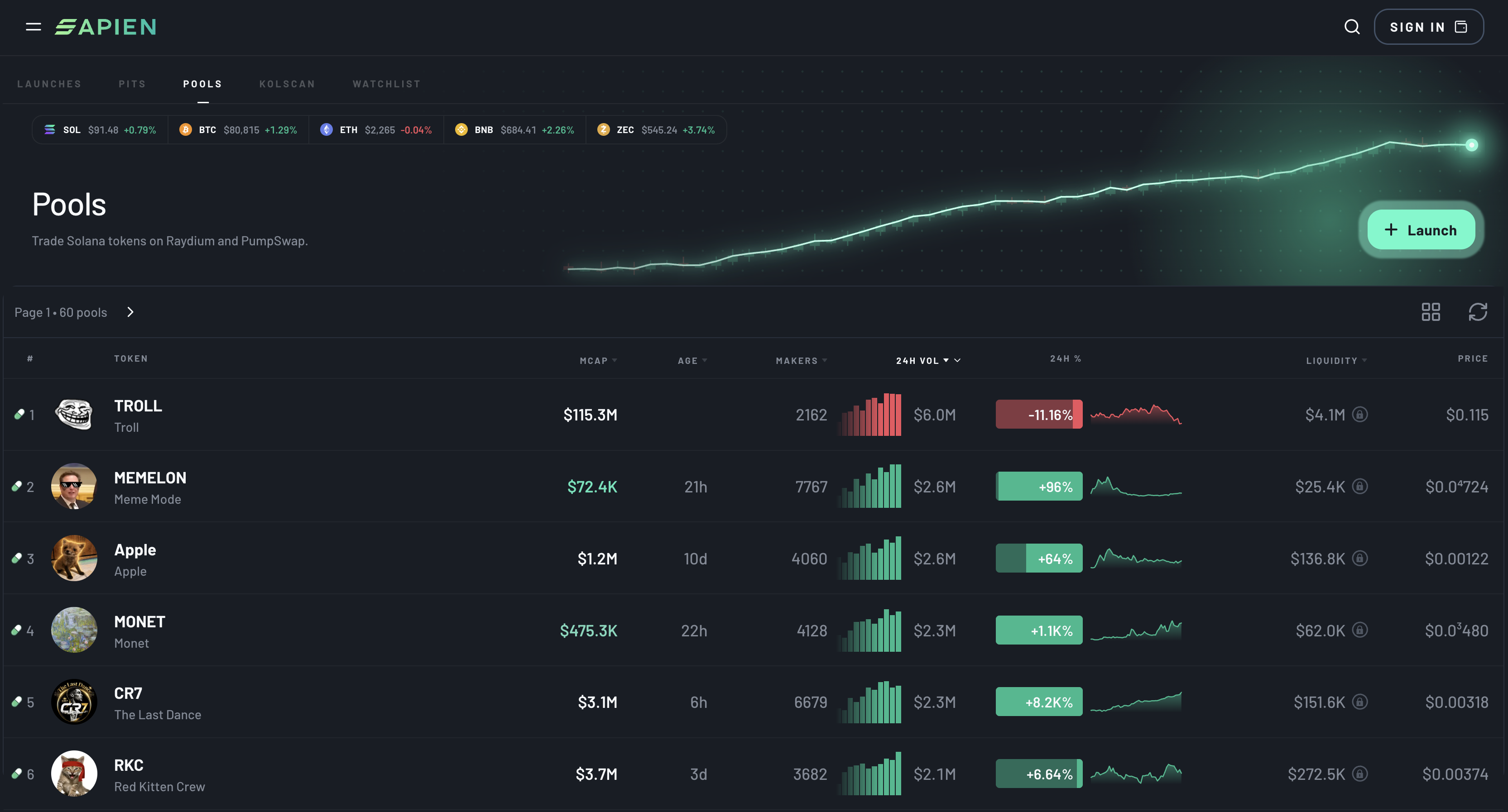Click RKC market cap $3.7M
Screen dimensions: 1508x812
(596, 774)
